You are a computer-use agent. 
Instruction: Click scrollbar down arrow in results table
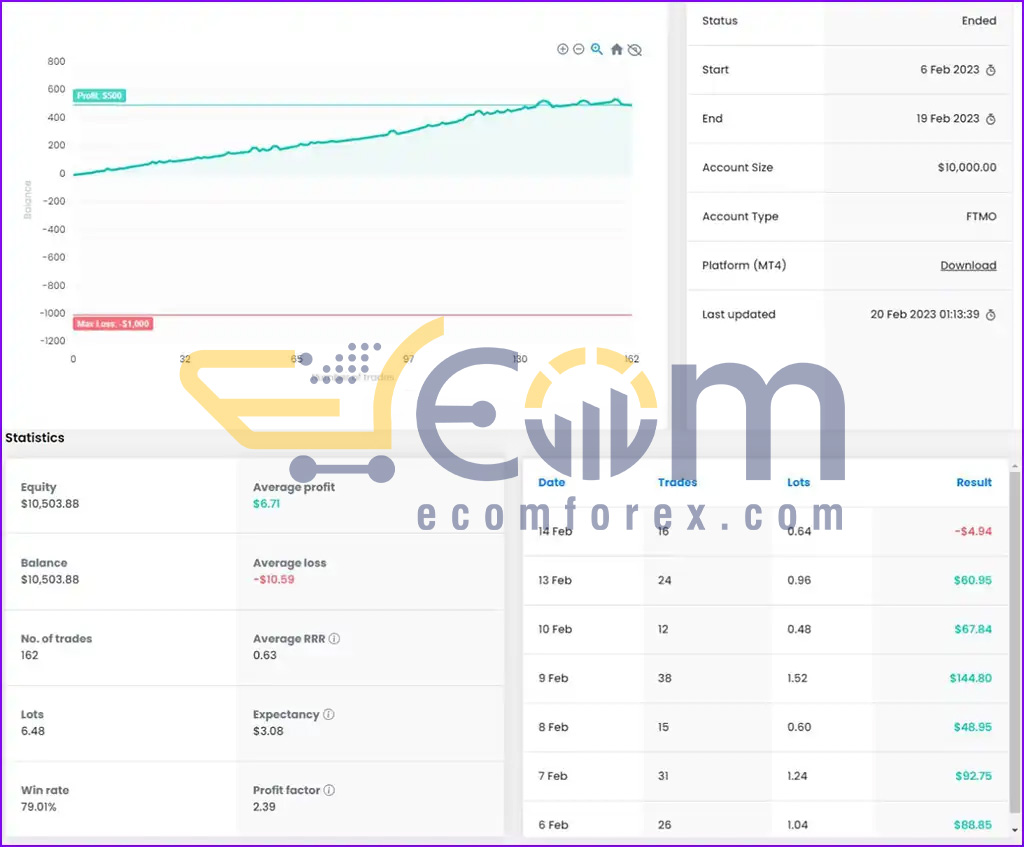(x=1014, y=831)
